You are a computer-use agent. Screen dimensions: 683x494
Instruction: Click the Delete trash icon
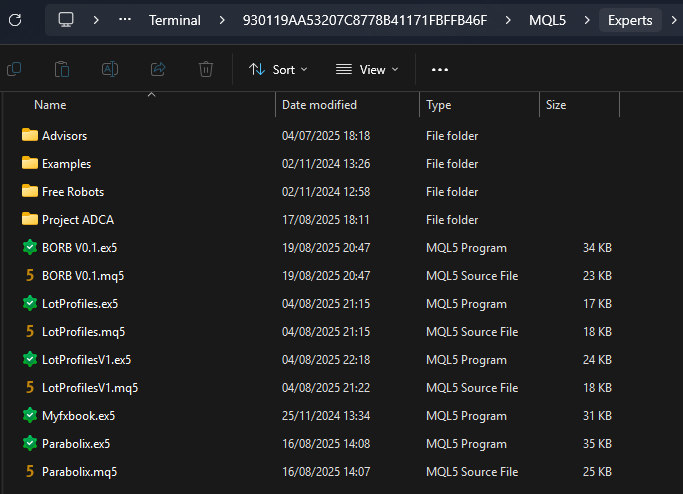tap(206, 69)
